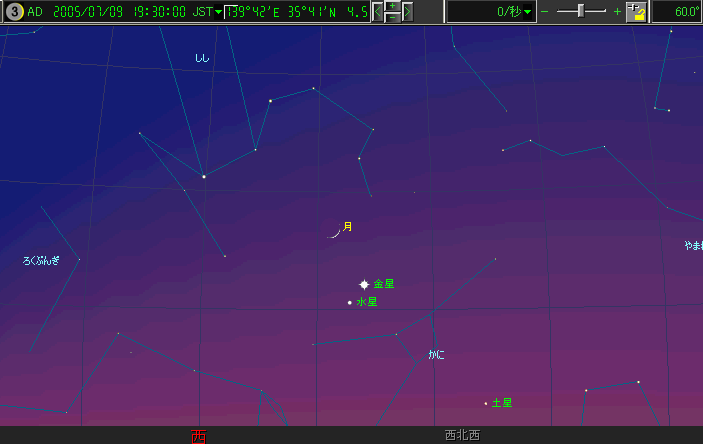Click plus sign right of zoom slider
The image size is (703, 444).
coord(616,12)
